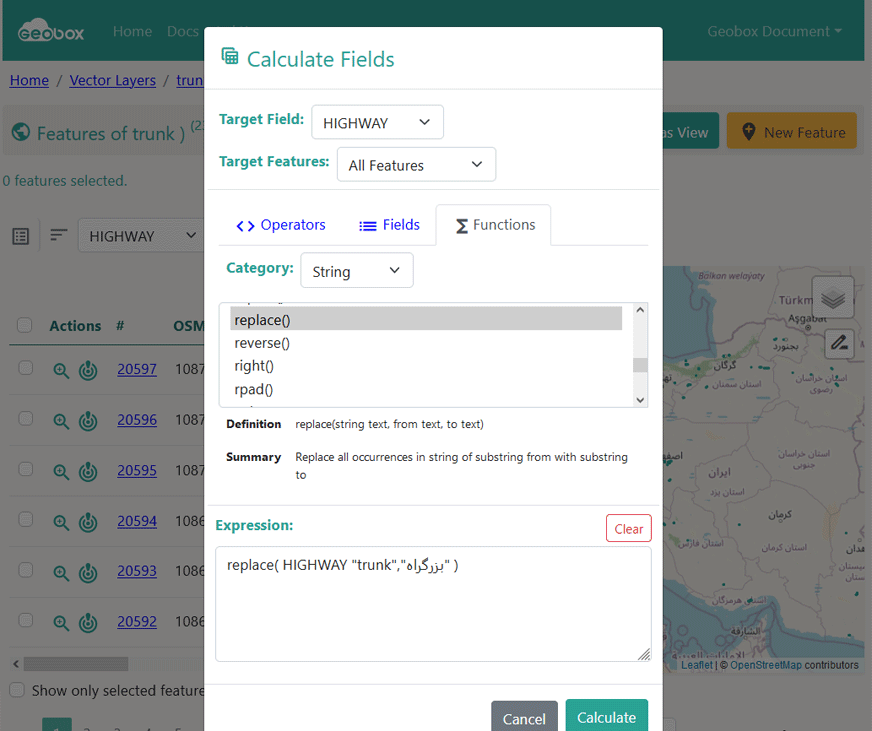Screen dimensions: 872x731
Task: Expand the Category String dropdown
Action: point(356,271)
